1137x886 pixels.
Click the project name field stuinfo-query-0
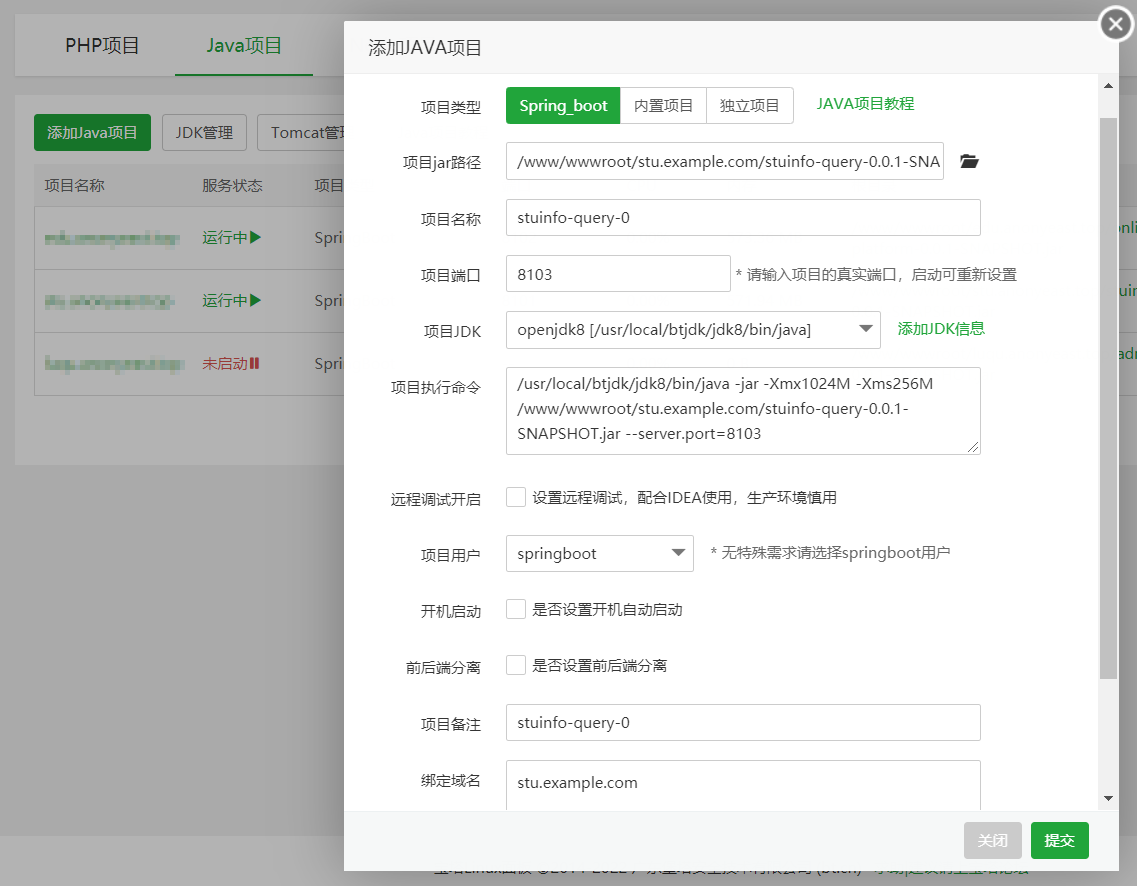tap(743, 218)
